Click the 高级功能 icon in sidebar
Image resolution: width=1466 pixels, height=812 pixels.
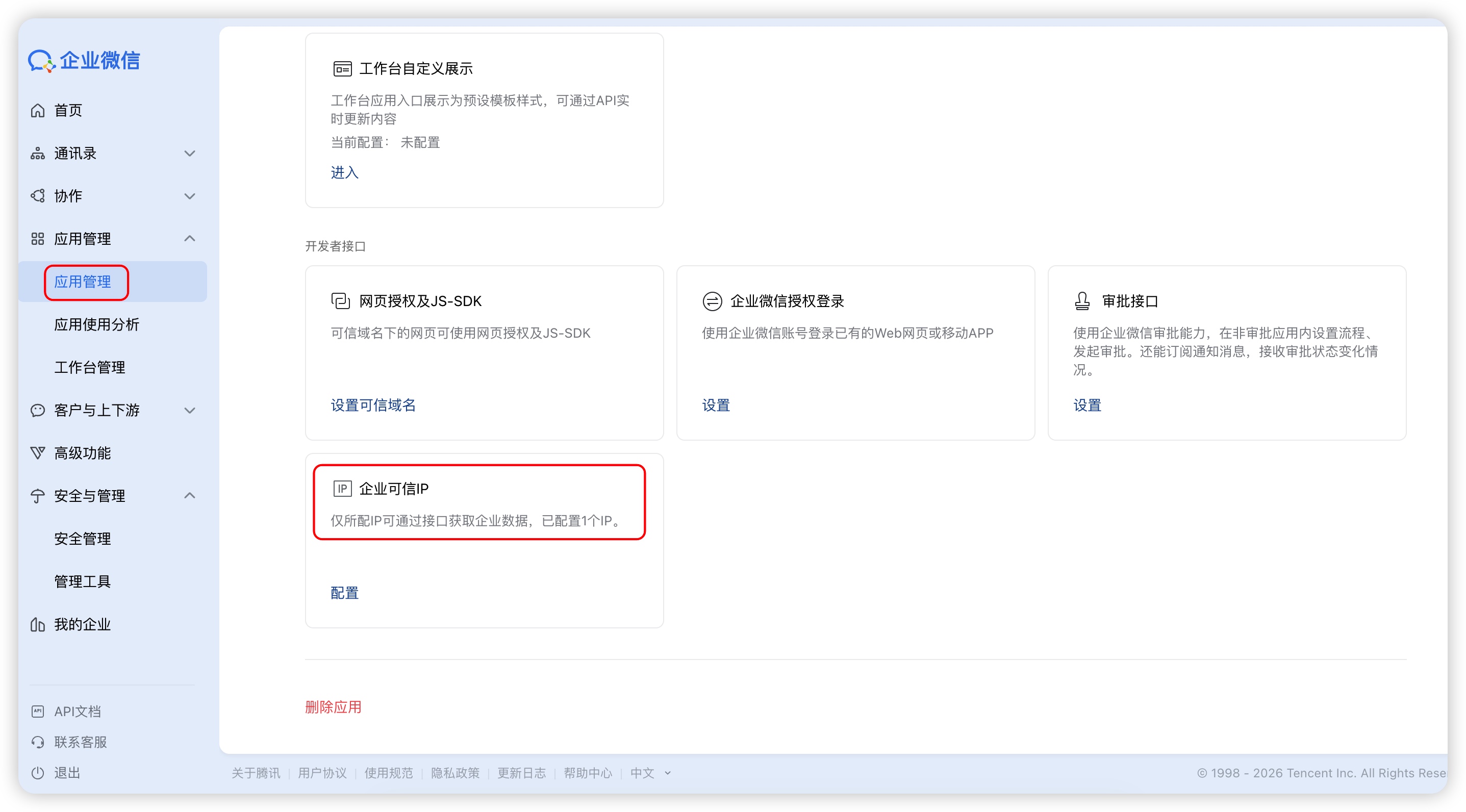click(38, 453)
